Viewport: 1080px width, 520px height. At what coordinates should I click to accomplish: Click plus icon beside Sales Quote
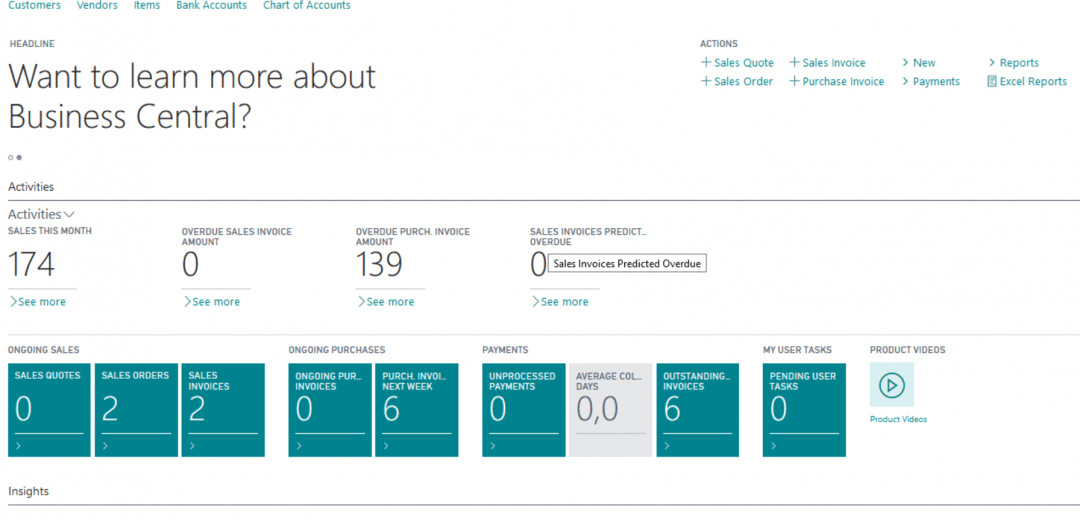tap(706, 63)
